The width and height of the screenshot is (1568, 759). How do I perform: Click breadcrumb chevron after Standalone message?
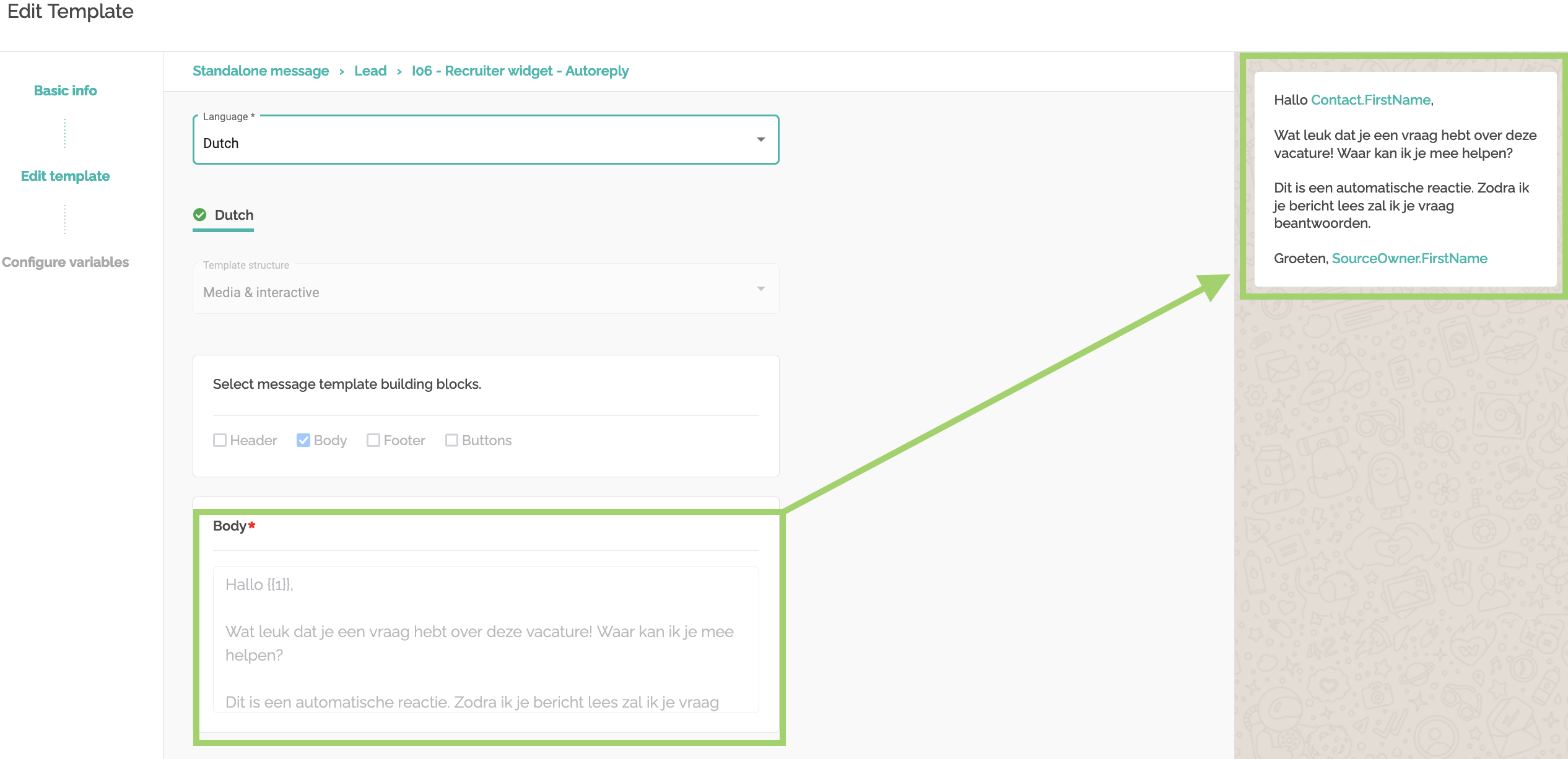[x=341, y=72]
